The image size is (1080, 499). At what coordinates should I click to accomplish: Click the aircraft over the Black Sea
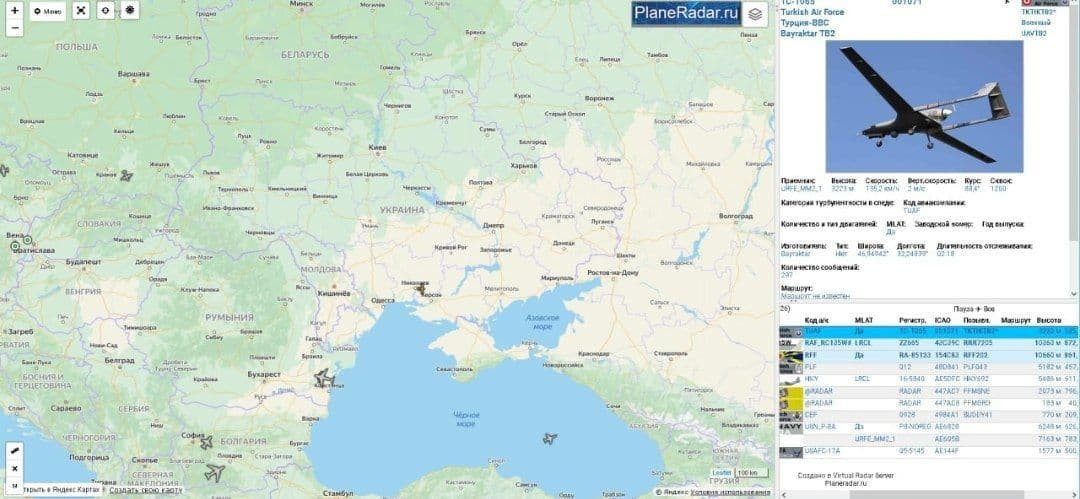(x=549, y=438)
